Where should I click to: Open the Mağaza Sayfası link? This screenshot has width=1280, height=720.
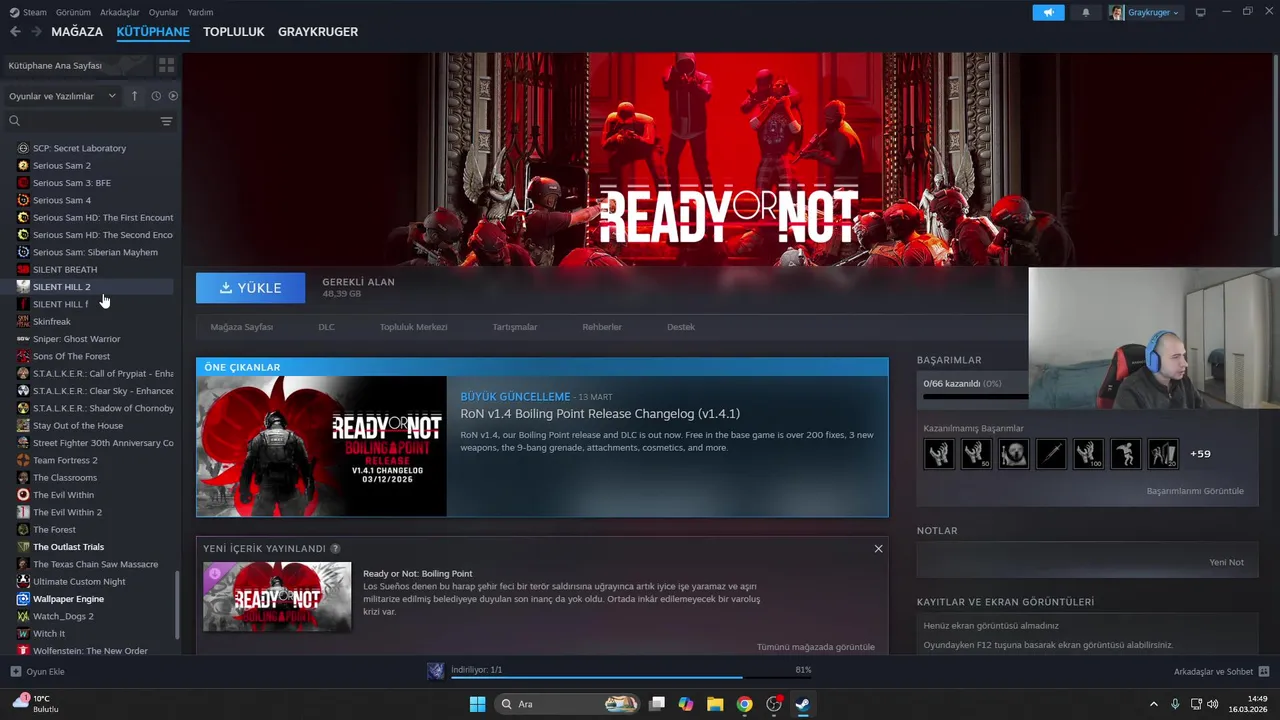241,327
